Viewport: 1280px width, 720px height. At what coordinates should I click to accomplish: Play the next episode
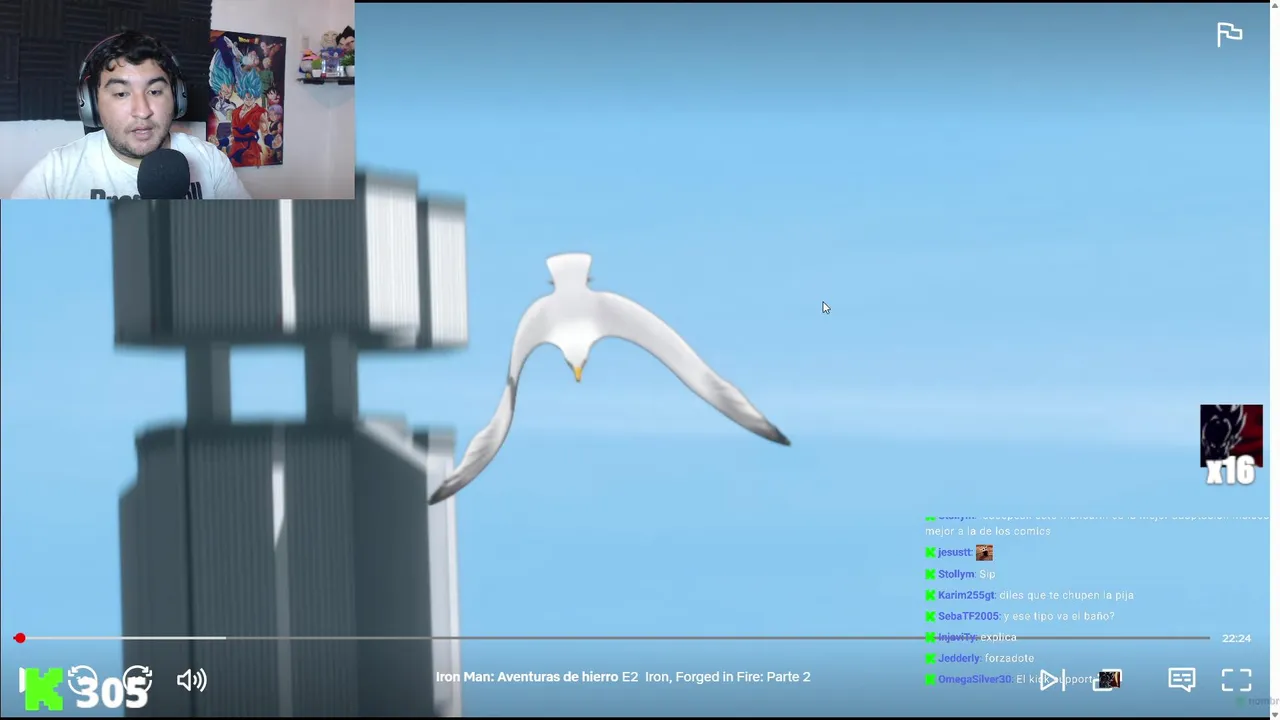click(1051, 680)
